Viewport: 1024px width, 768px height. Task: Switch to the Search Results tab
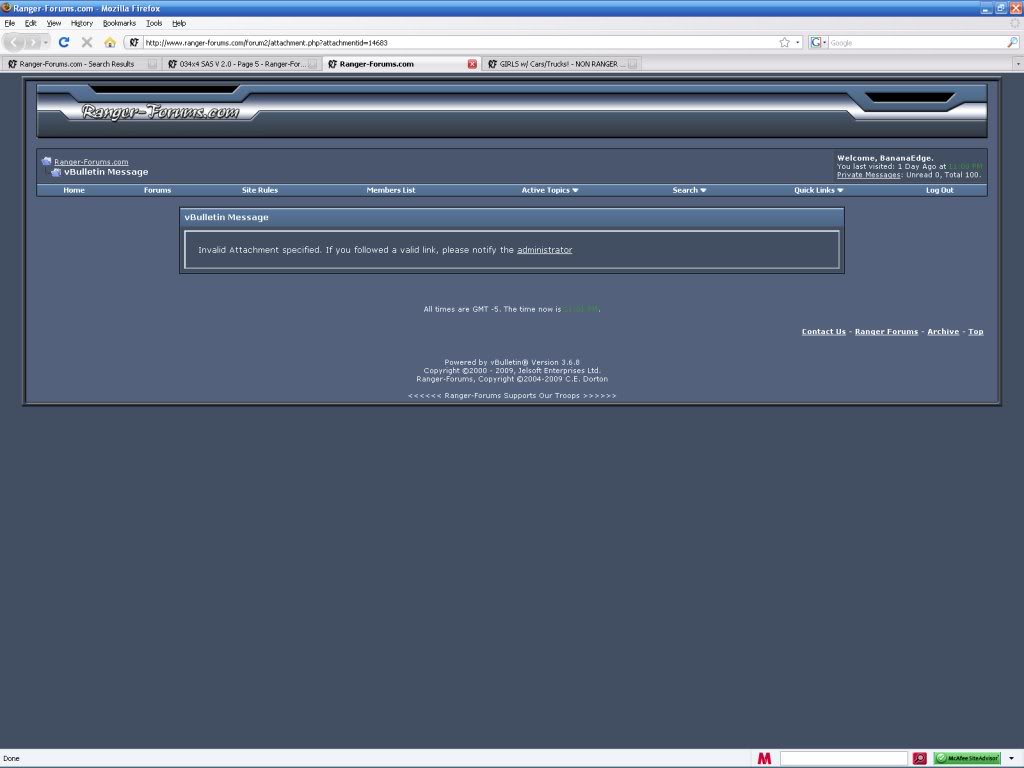[81, 64]
